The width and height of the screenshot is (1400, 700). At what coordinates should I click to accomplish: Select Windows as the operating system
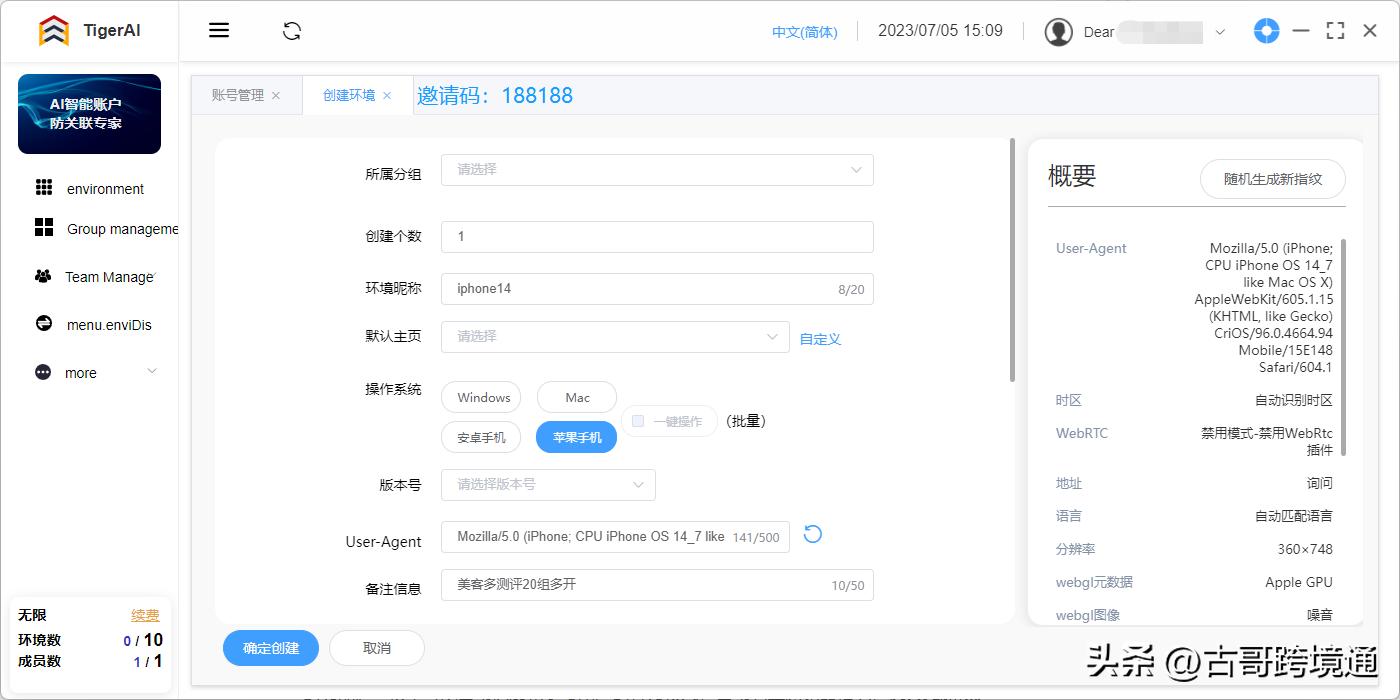click(x=481, y=397)
